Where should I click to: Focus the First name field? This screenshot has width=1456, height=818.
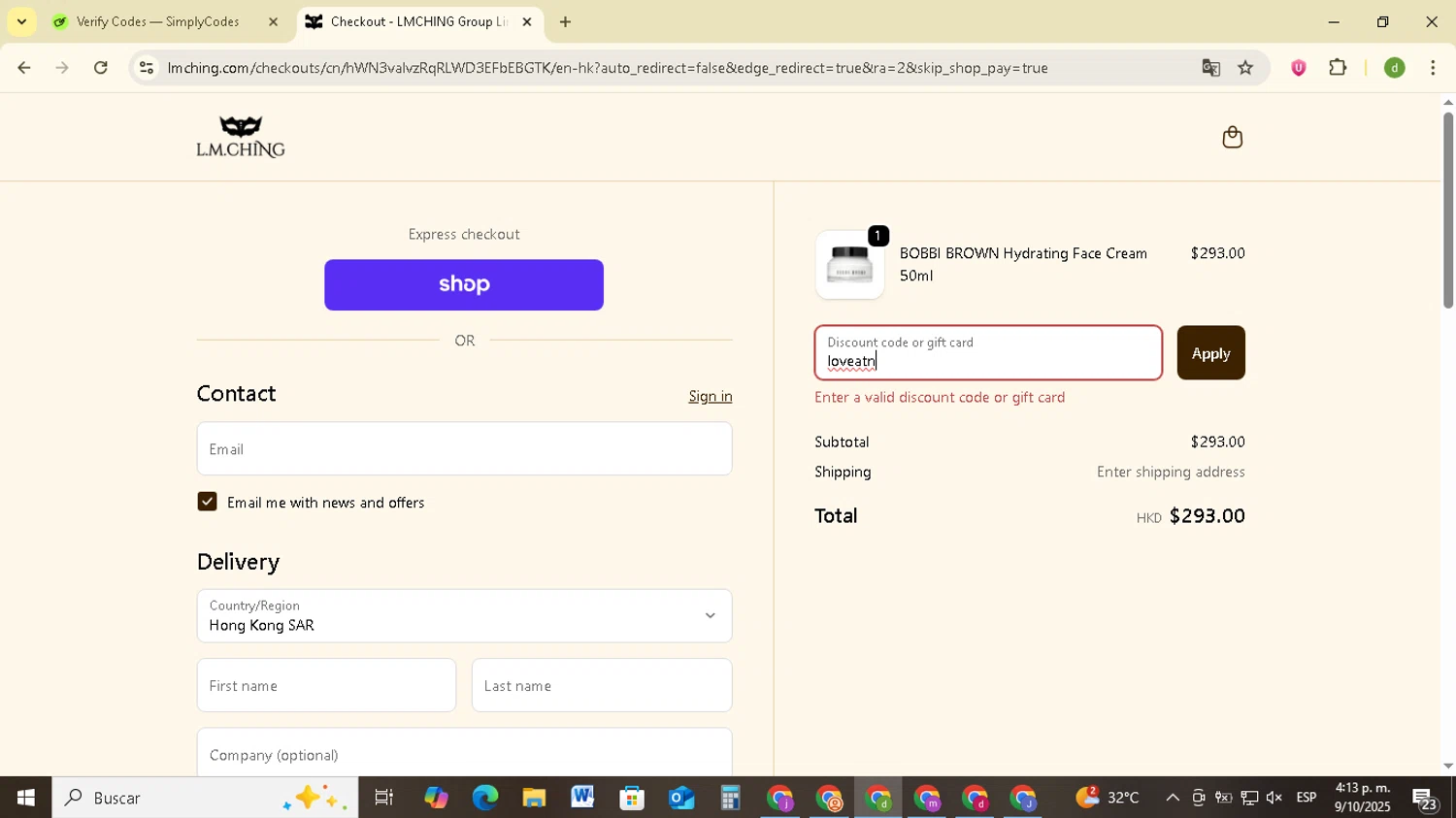click(x=326, y=686)
